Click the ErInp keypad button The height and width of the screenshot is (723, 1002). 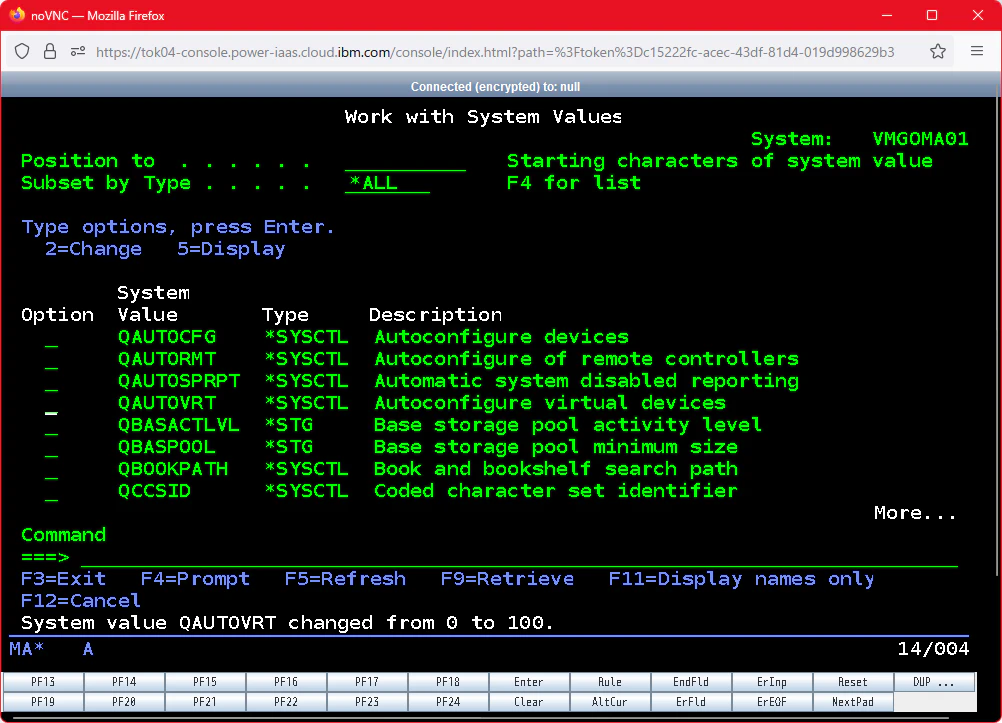coord(771,682)
